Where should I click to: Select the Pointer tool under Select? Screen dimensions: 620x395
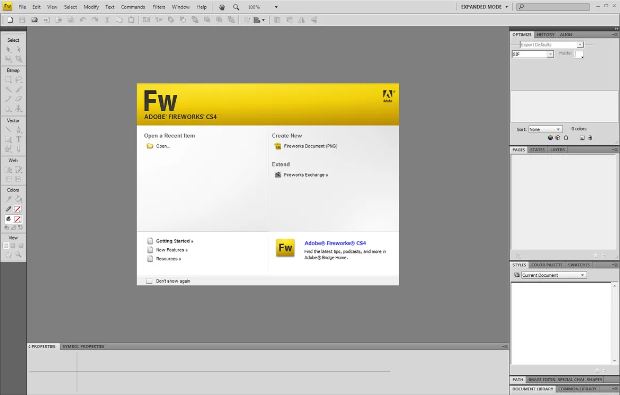(x=8, y=50)
